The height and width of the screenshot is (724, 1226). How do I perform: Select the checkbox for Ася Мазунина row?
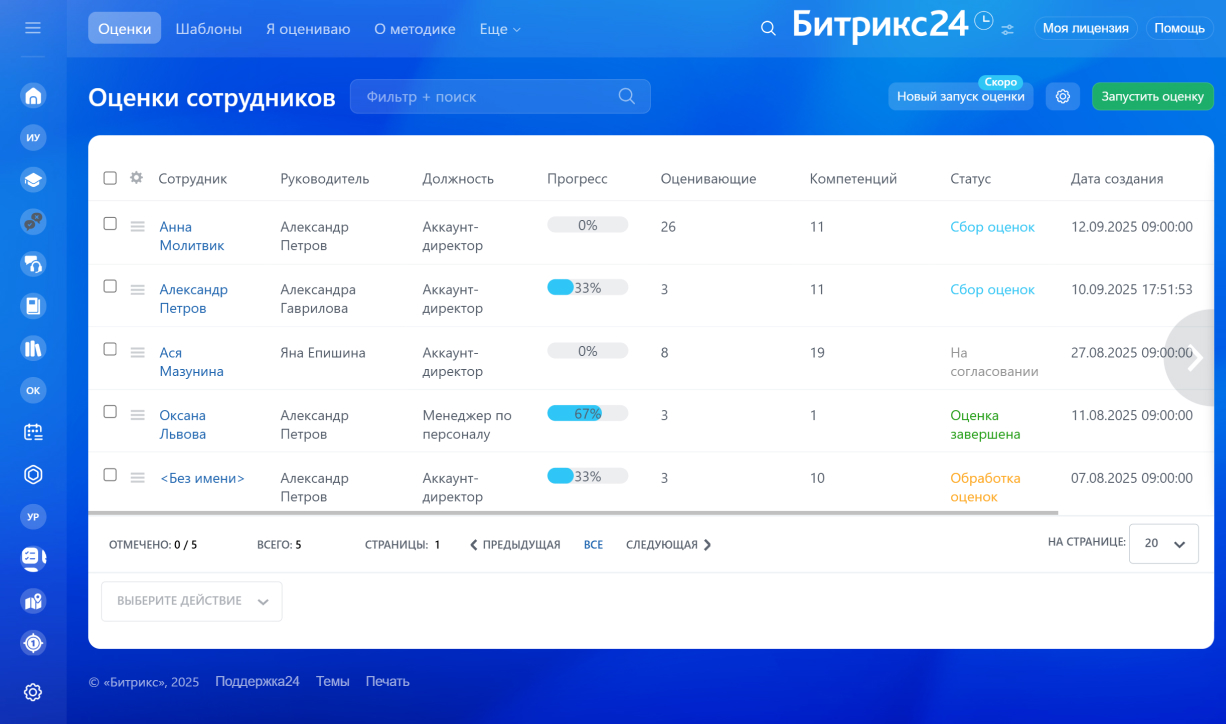tap(110, 350)
